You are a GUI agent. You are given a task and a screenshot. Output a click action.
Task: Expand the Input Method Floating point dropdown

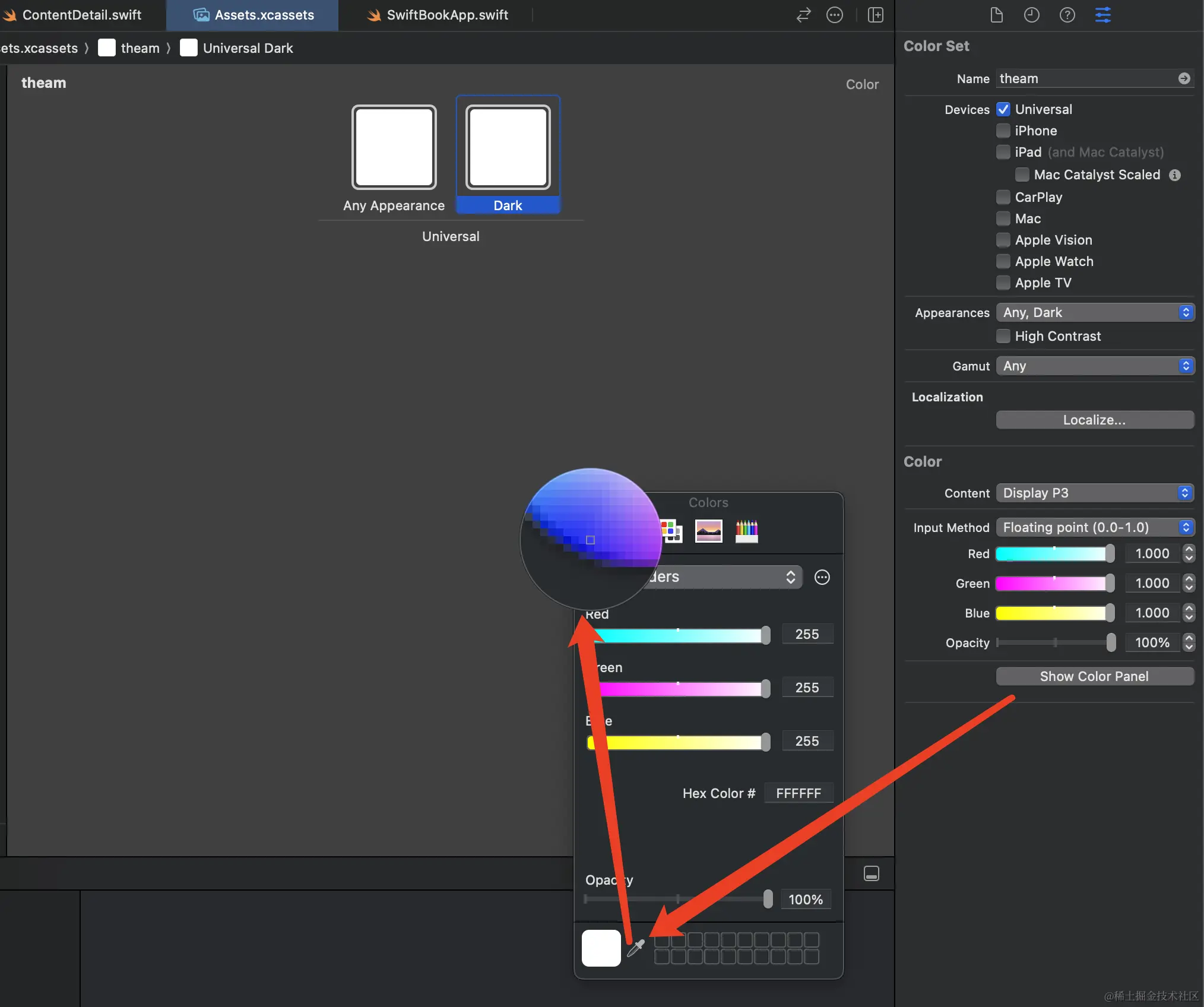click(x=1095, y=527)
